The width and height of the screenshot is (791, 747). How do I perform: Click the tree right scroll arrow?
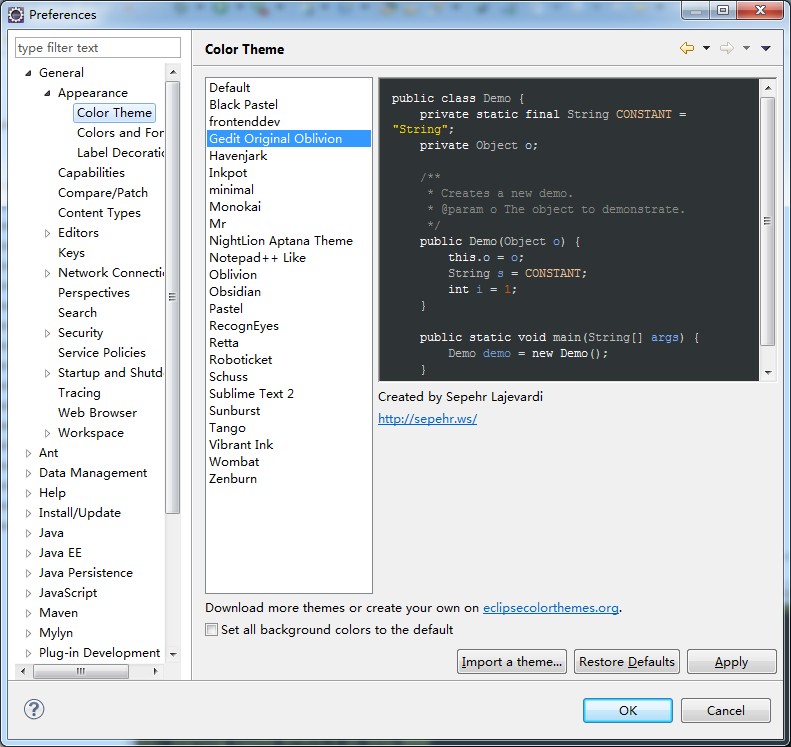155,671
